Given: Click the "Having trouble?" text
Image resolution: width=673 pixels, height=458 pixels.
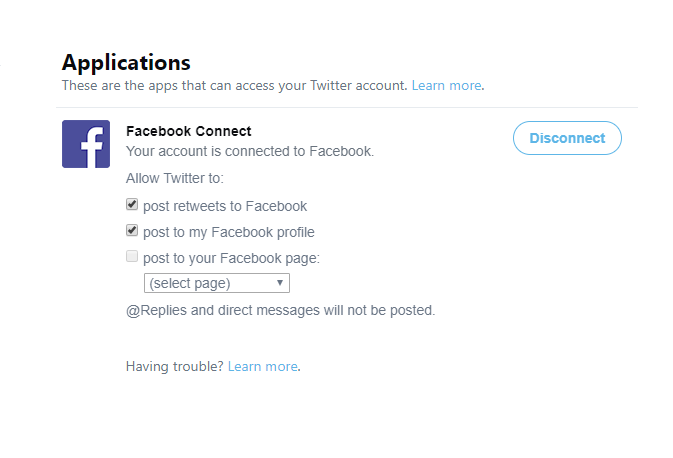Looking at the screenshot, I should (x=175, y=366).
